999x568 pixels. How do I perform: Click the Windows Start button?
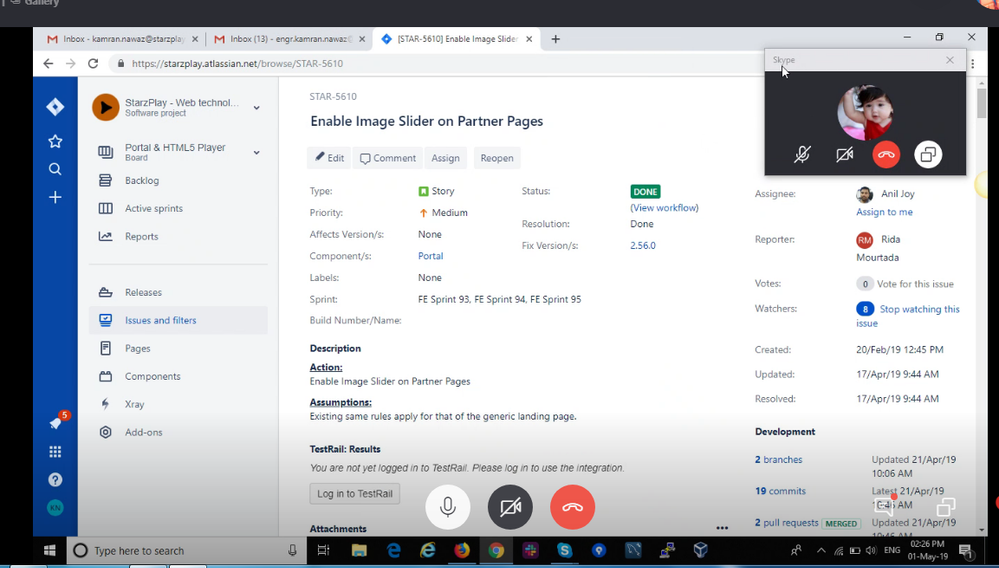[x=50, y=550]
